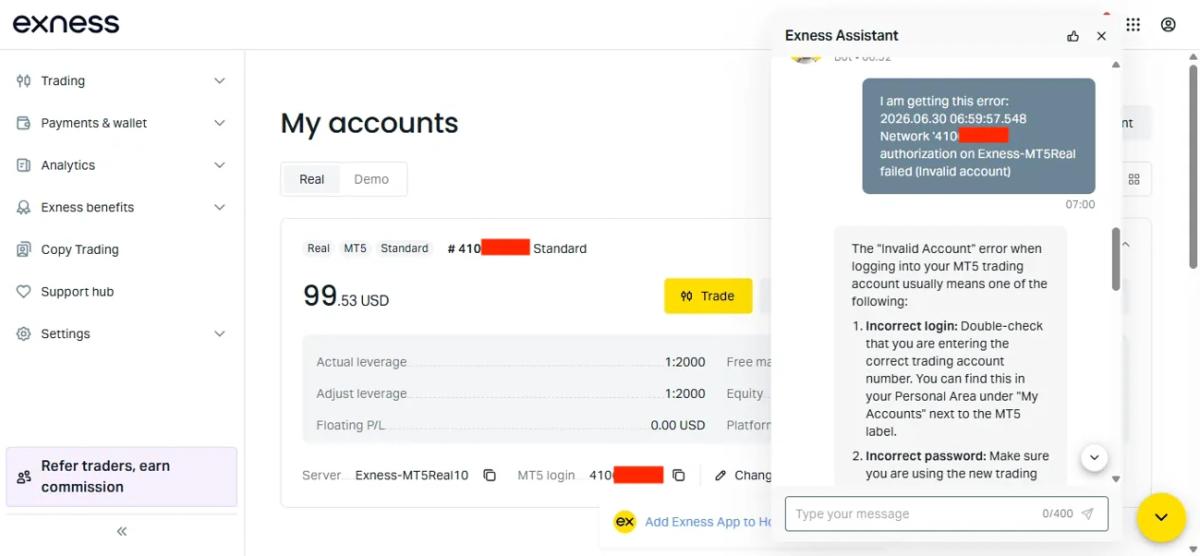The width and height of the screenshot is (1200, 556).
Task: Give thumbs up to Exness Assistant
Action: coord(1073,36)
